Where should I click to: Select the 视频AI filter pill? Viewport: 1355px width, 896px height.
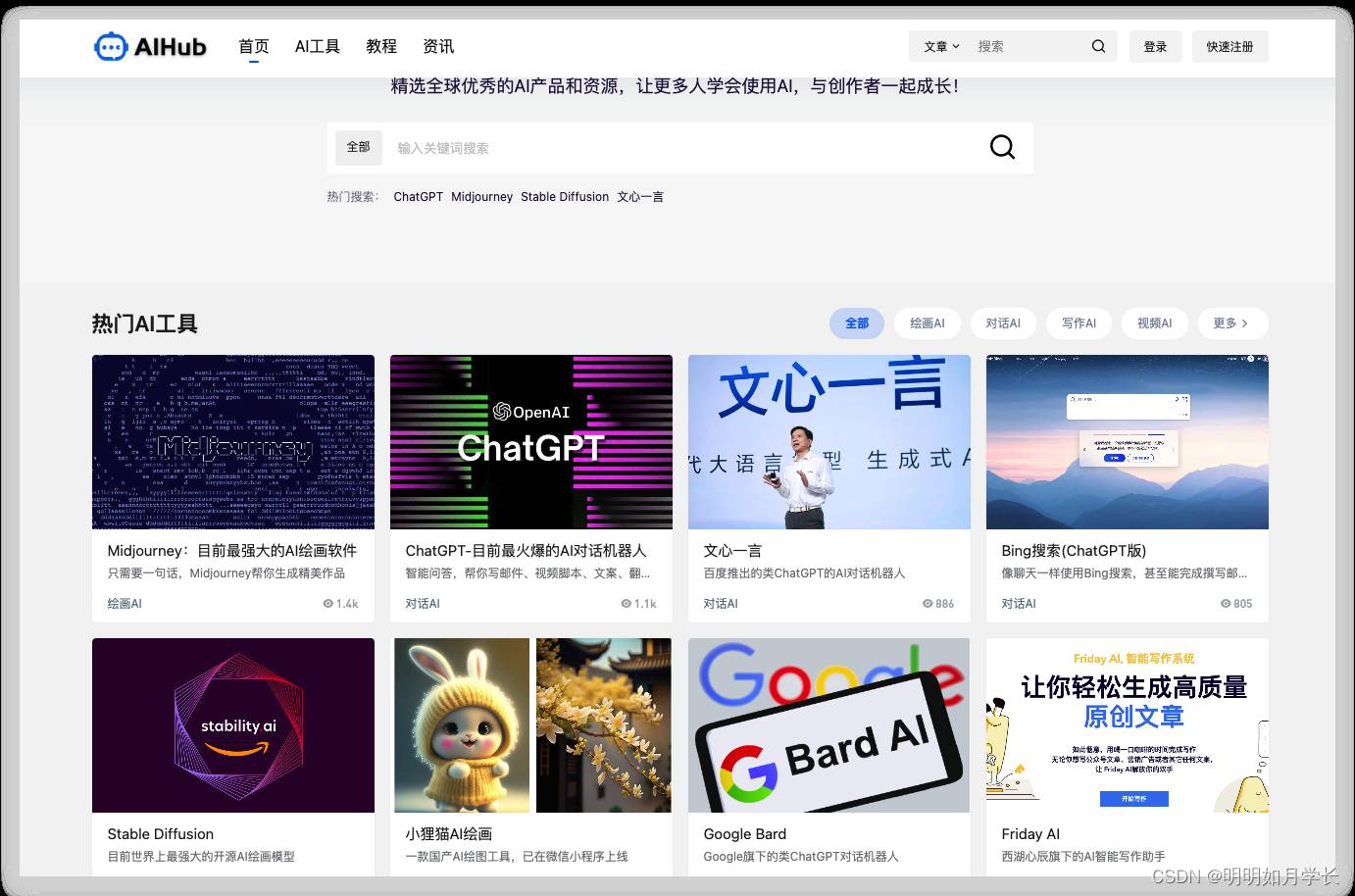click(x=1155, y=324)
